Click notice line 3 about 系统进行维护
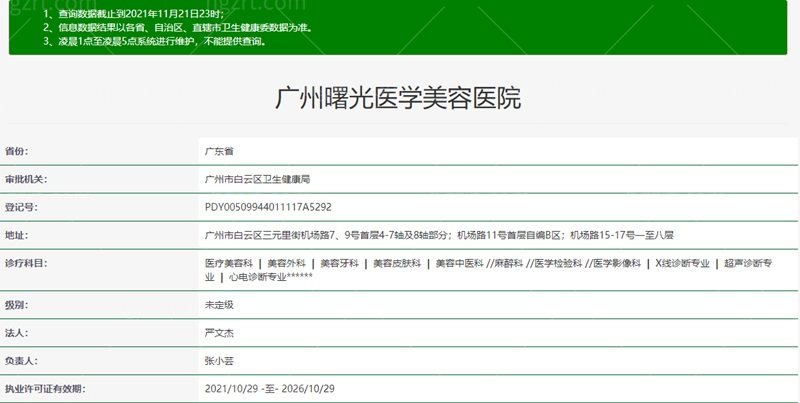The width and height of the screenshot is (800, 403). (x=155, y=41)
